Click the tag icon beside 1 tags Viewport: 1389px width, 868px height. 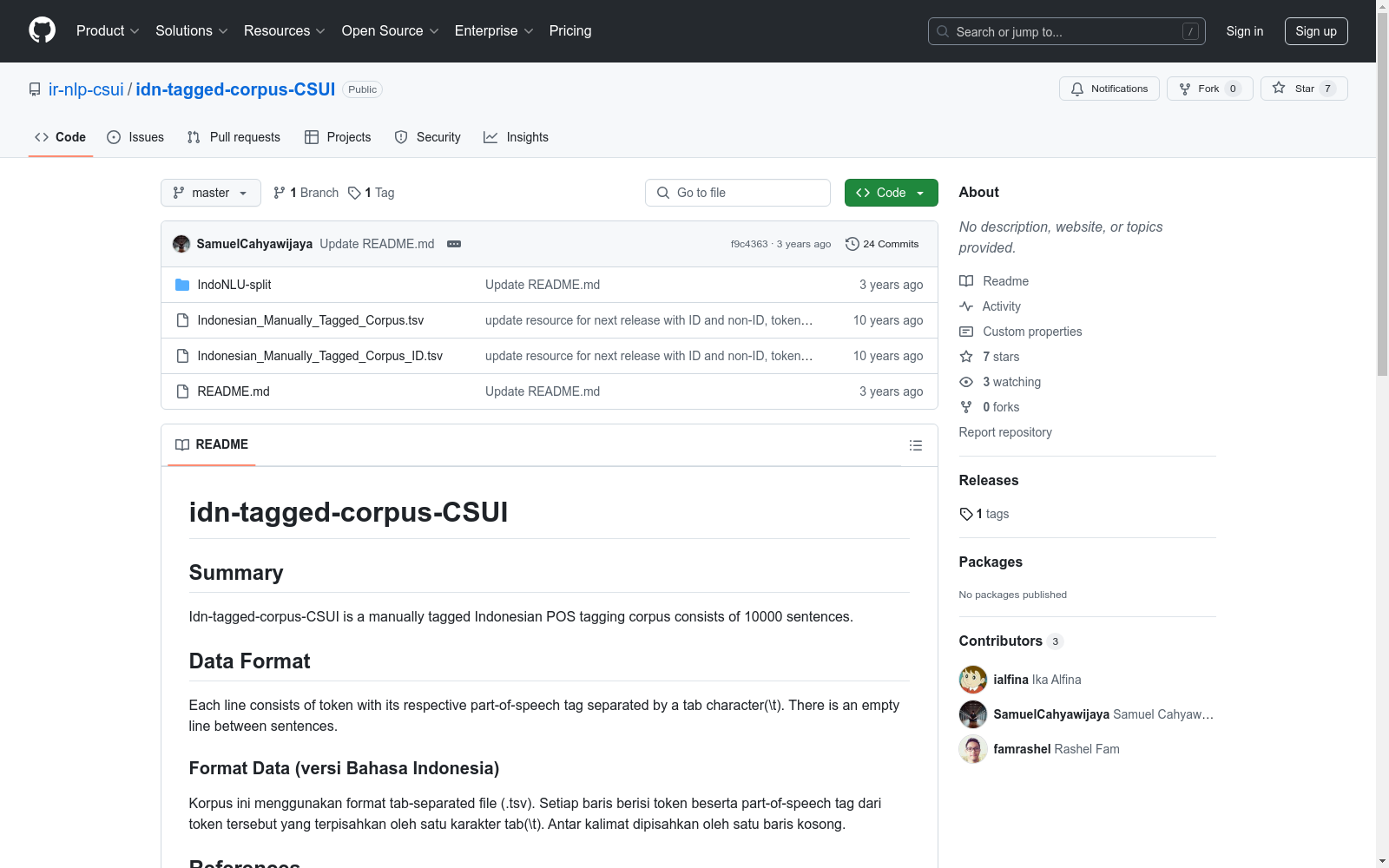point(966,514)
